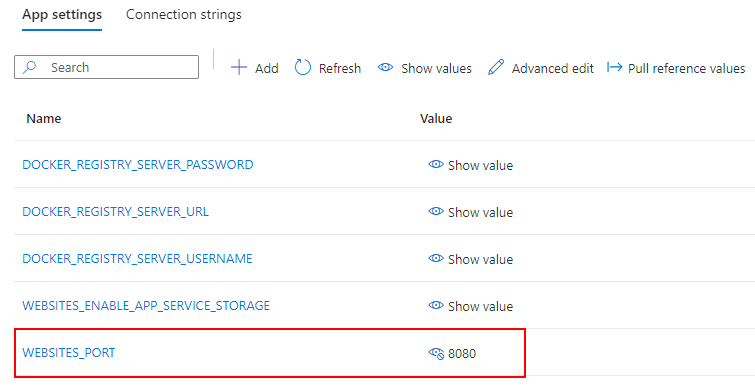The image size is (755, 387).
Task: Click the Value column header
Action: coord(436,118)
